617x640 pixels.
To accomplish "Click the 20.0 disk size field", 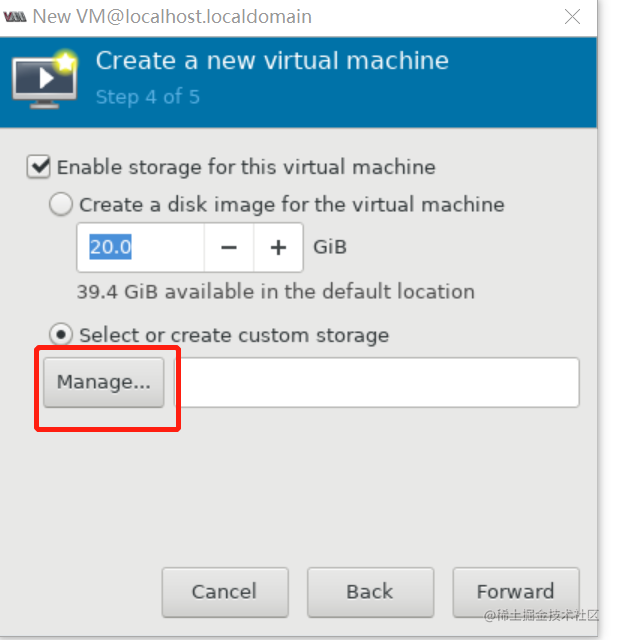I will 140,247.
